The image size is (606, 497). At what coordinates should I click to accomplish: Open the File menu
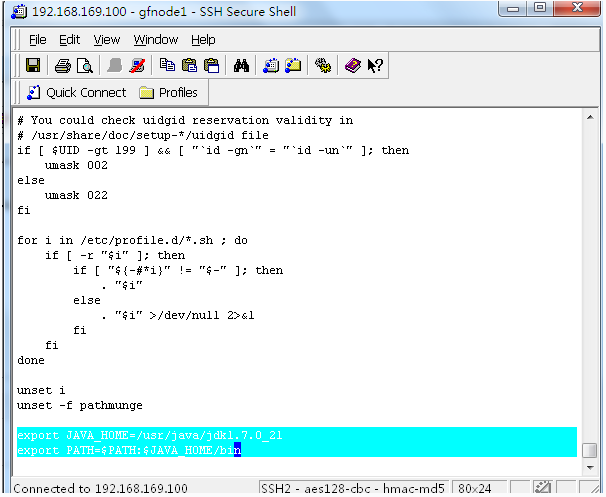point(37,39)
